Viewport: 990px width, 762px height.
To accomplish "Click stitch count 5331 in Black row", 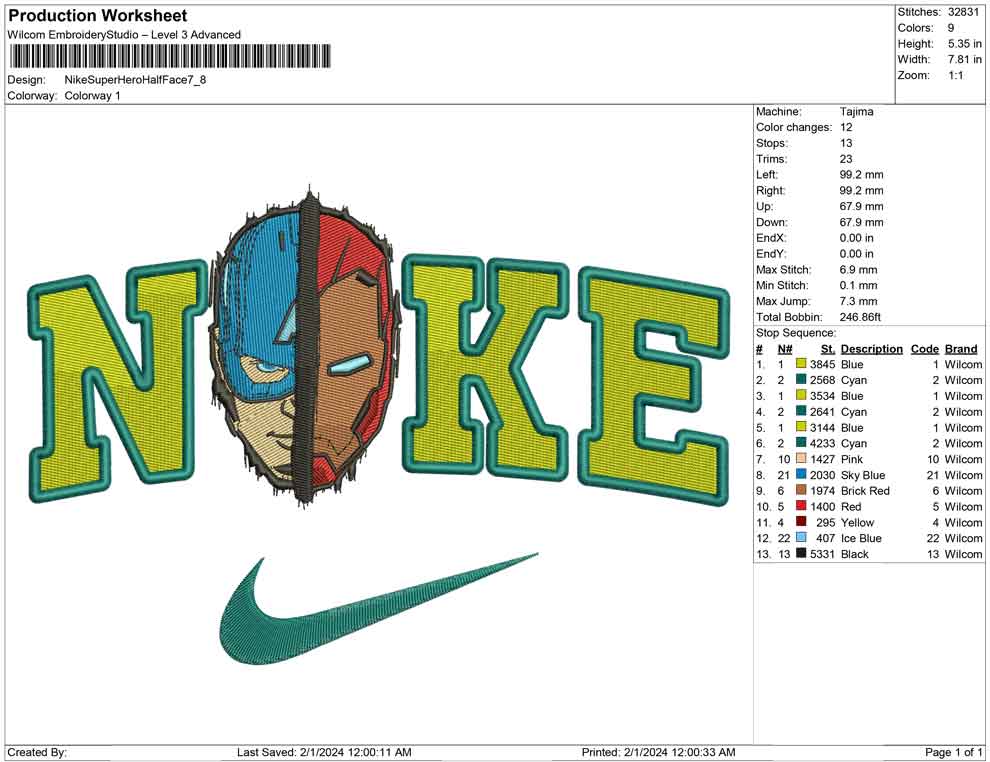I will point(822,554).
